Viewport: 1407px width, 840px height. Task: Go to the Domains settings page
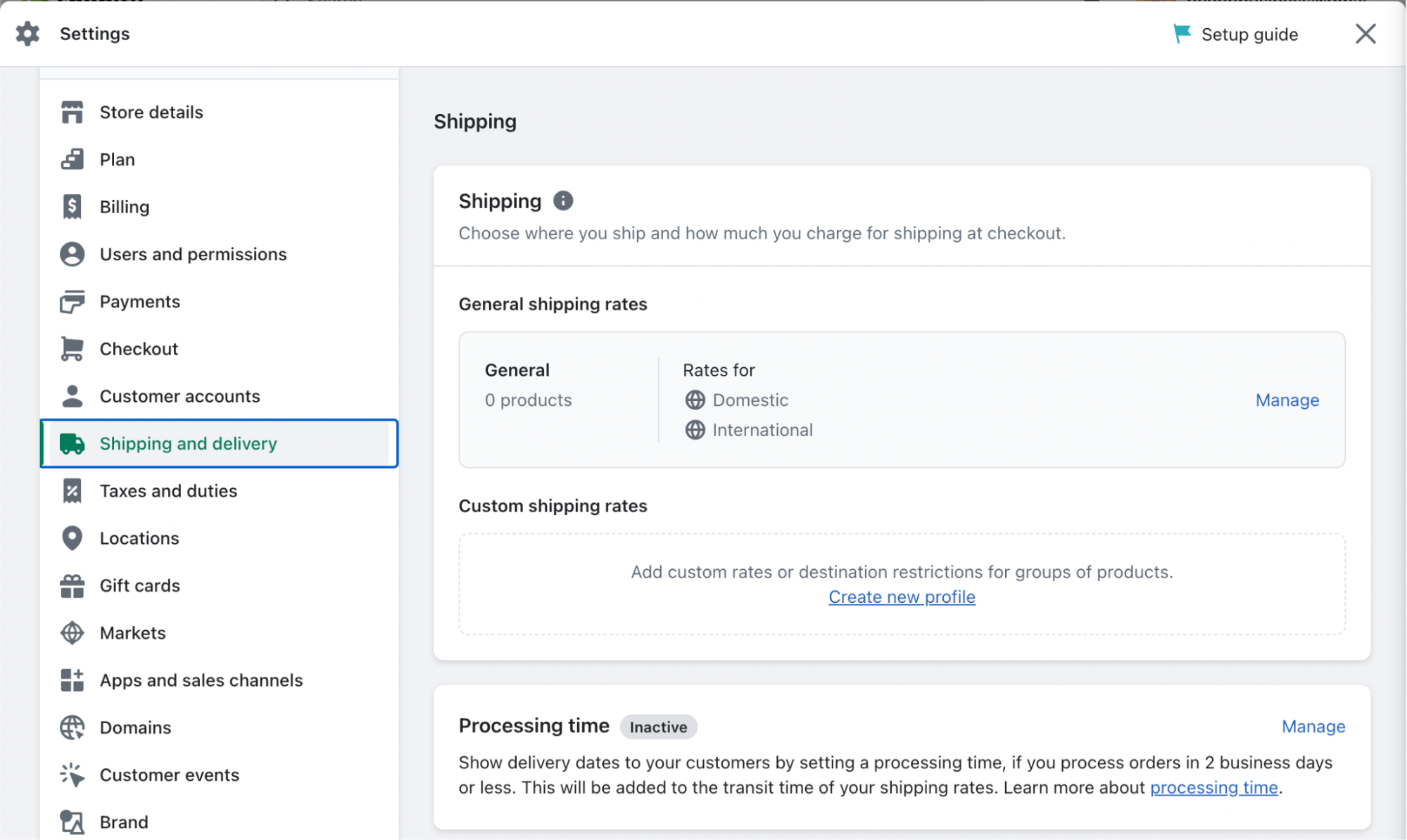135,727
